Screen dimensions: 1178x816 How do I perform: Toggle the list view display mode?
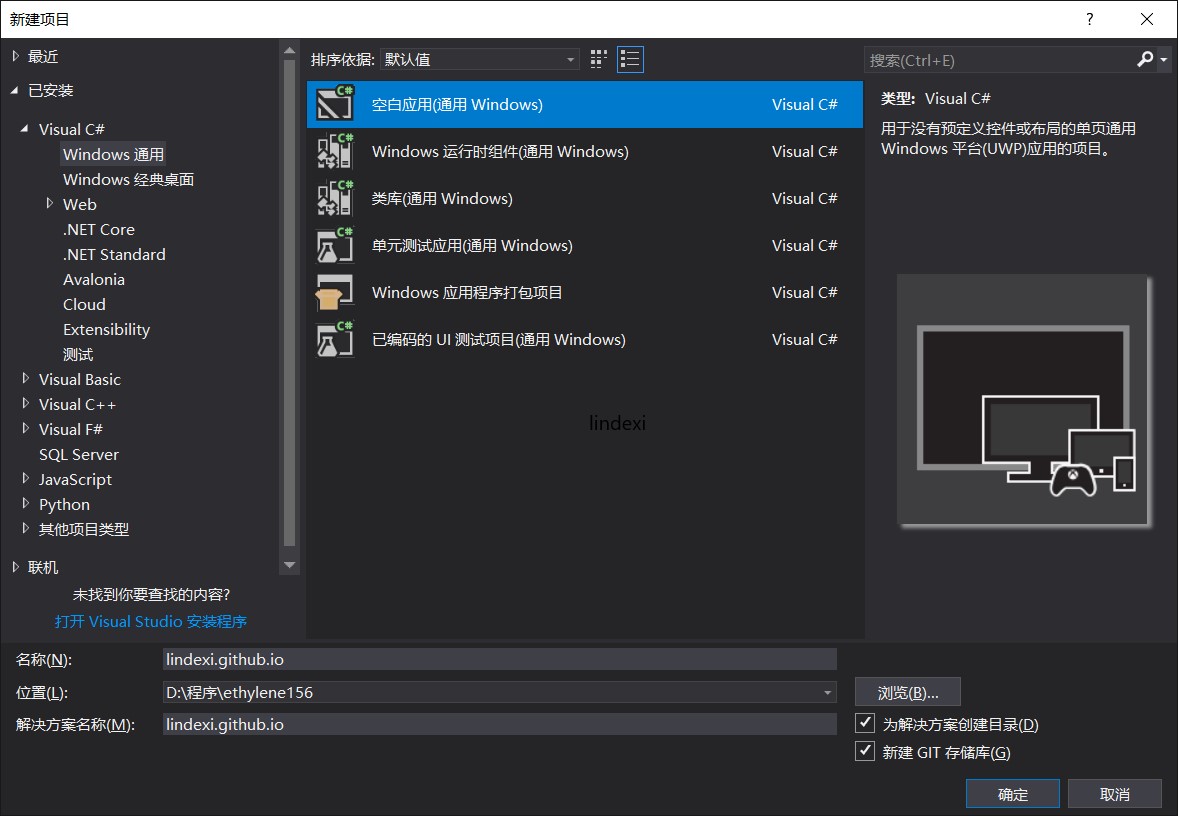[630, 59]
